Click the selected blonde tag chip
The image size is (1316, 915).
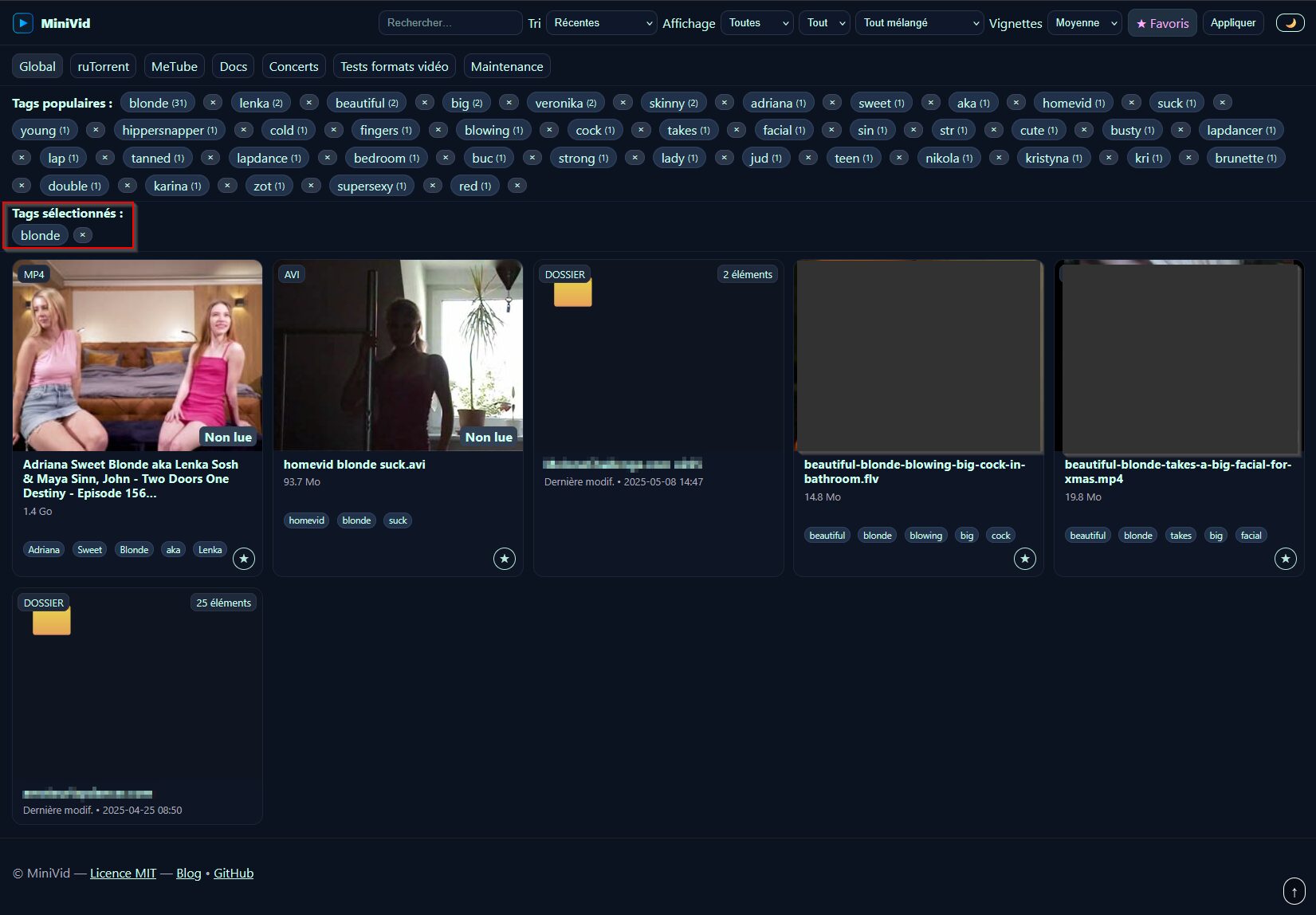point(40,235)
